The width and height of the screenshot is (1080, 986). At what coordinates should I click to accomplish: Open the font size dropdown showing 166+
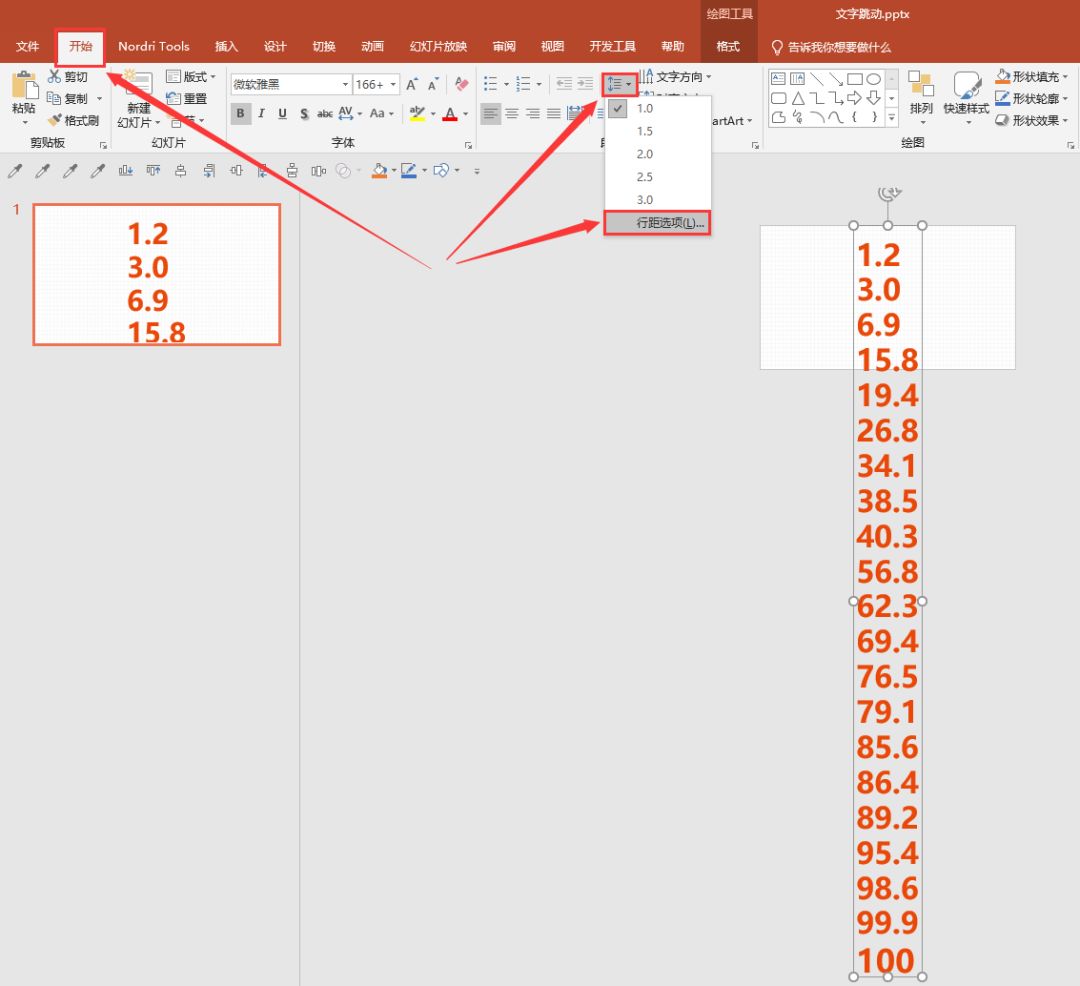(393, 84)
